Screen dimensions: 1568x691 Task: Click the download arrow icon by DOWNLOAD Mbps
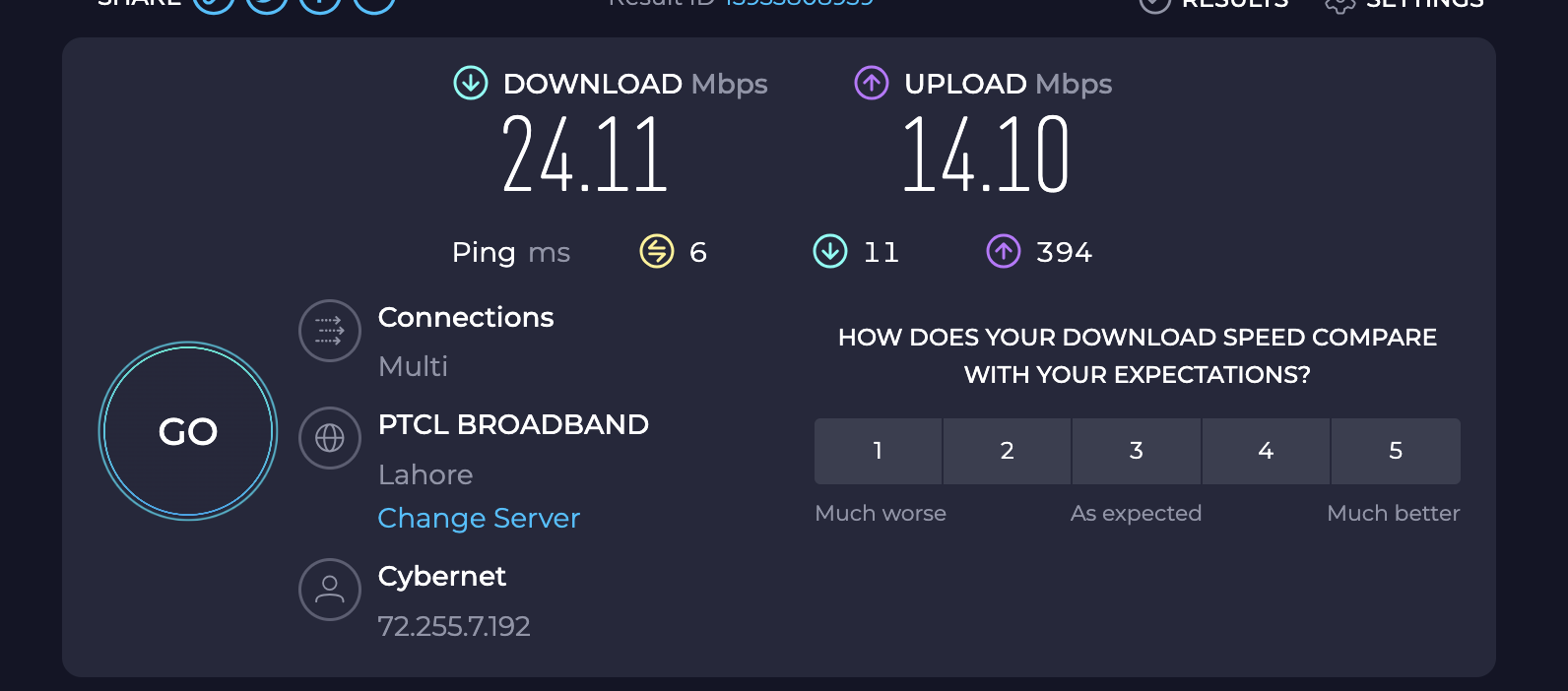tap(471, 83)
